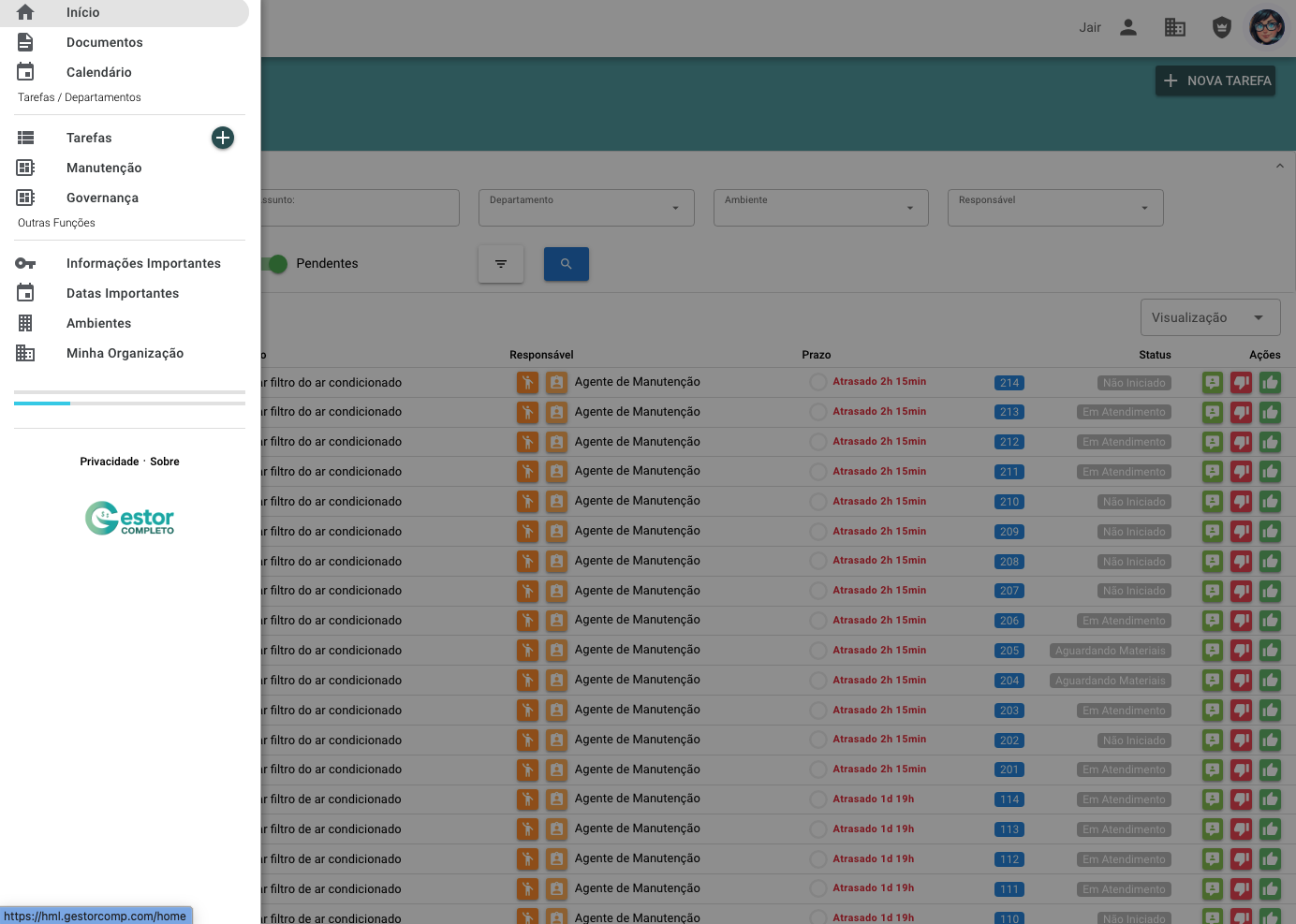Check the round checkbox for task 210
Image resolution: width=1296 pixels, height=924 pixels.
pos(818,502)
